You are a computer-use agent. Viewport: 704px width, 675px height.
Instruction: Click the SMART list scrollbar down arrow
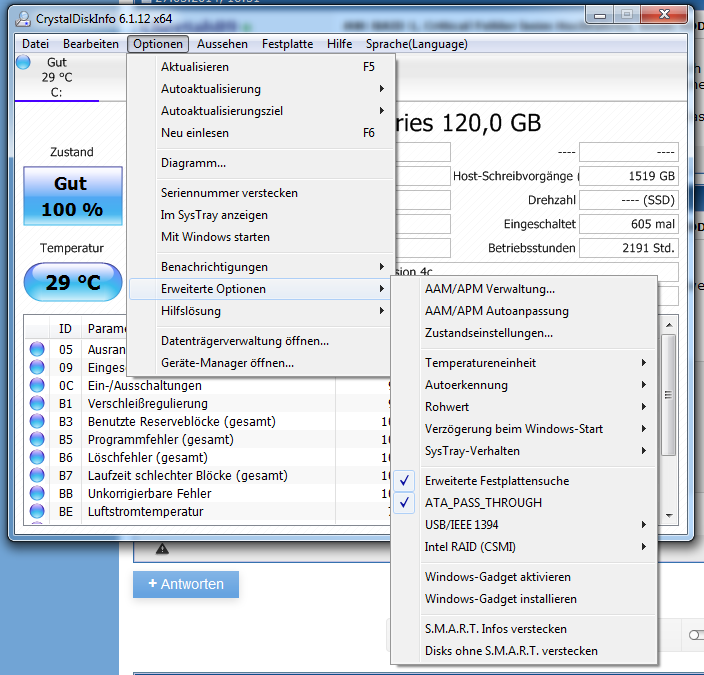(x=669, y=516)
